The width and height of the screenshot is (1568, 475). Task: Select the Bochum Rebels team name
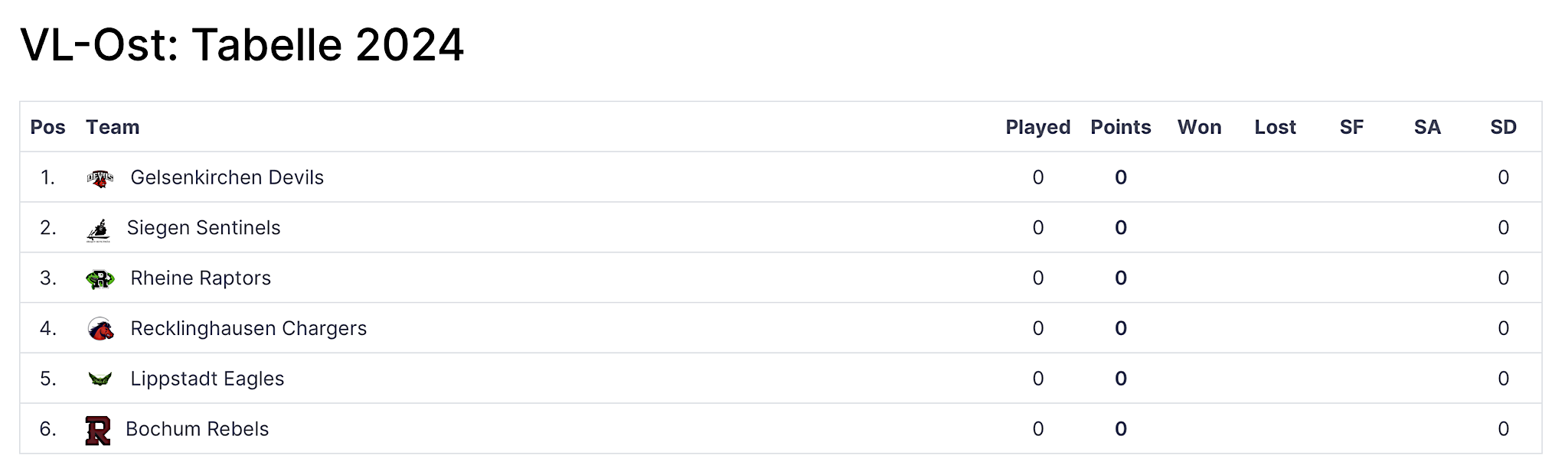point(197,429)
